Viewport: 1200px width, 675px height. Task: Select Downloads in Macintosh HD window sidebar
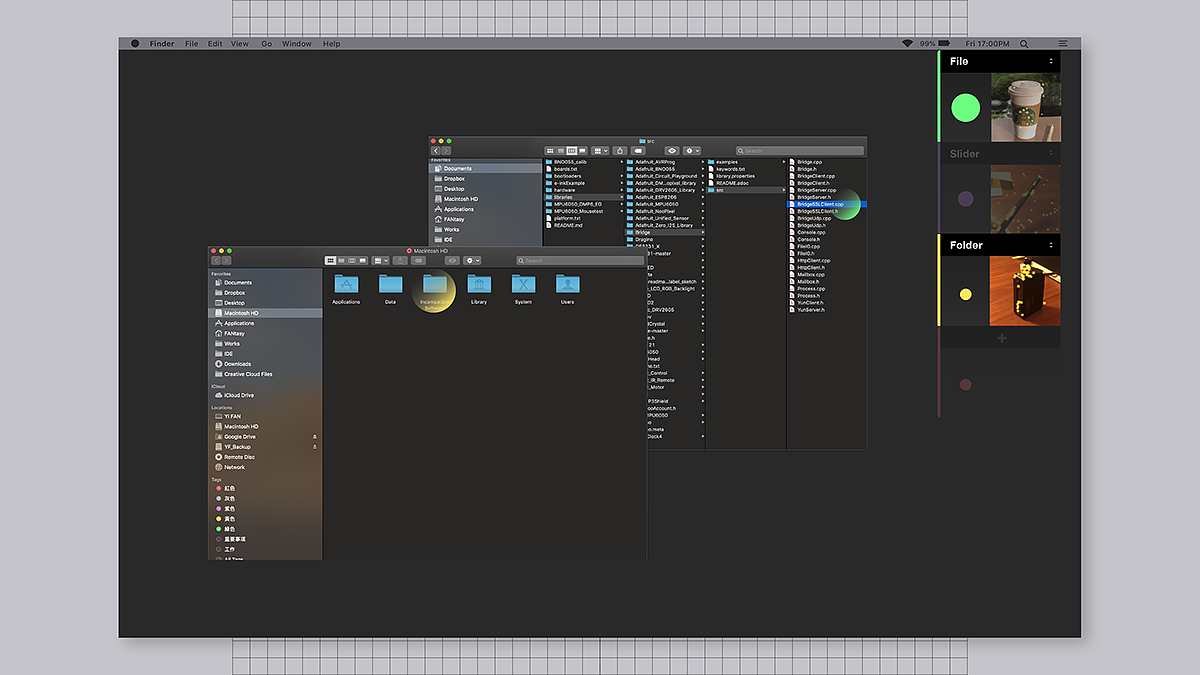point(238,364)
